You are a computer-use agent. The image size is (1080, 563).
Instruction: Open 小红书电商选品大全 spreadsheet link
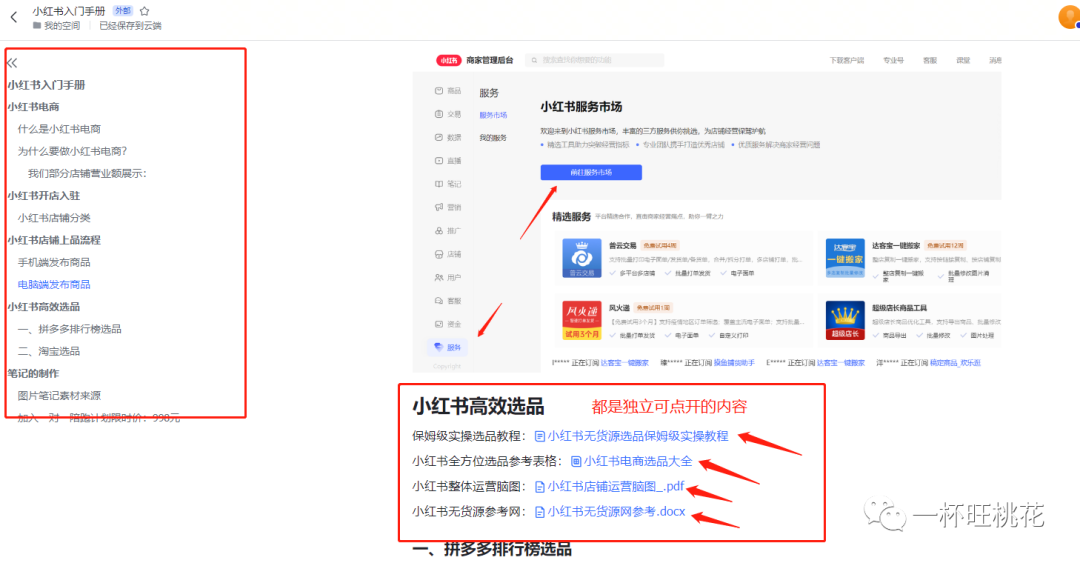click(x=638, y=461)
